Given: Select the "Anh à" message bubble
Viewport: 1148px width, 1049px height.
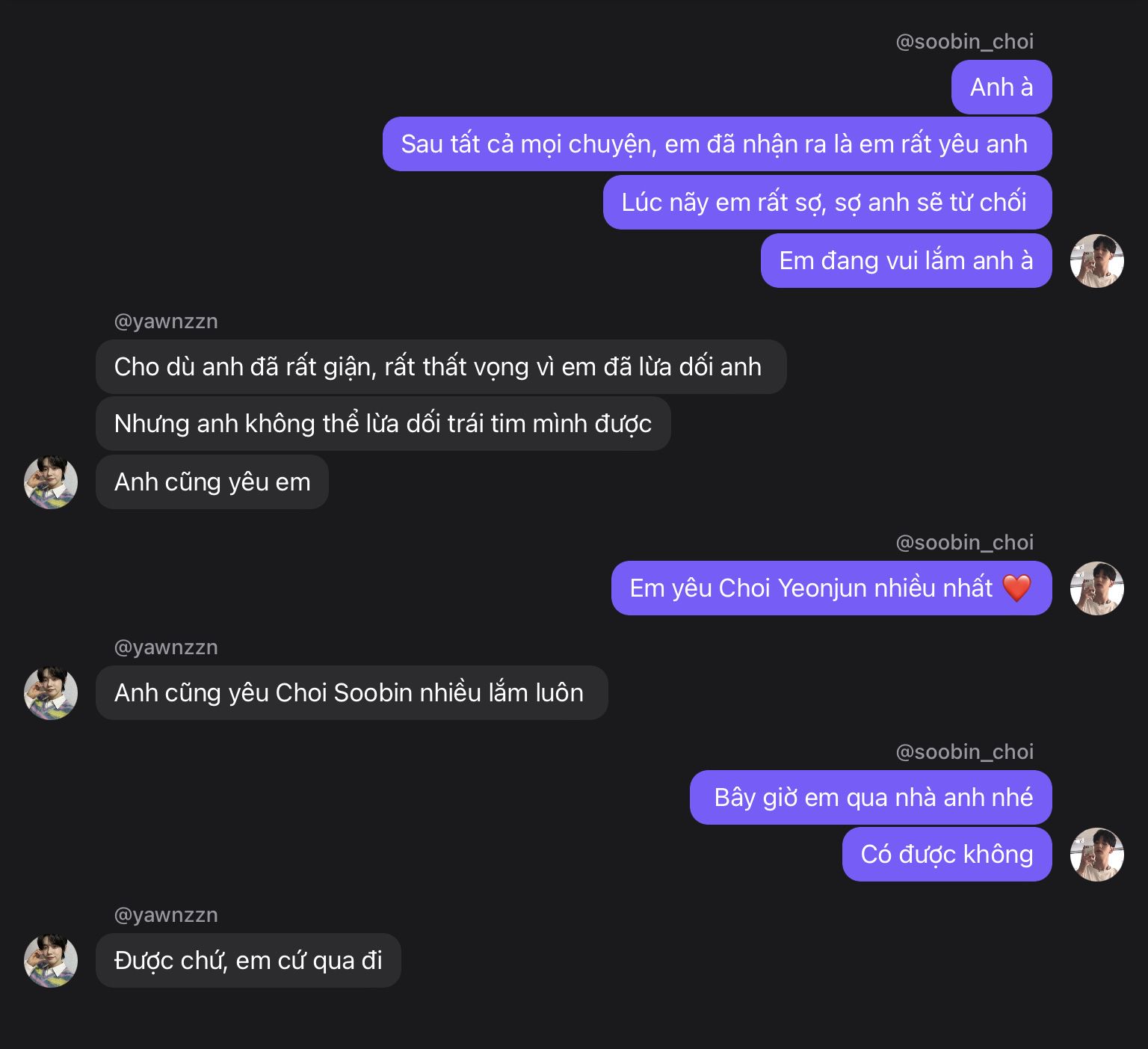Looking at the screenshot, I should 1002,87.
